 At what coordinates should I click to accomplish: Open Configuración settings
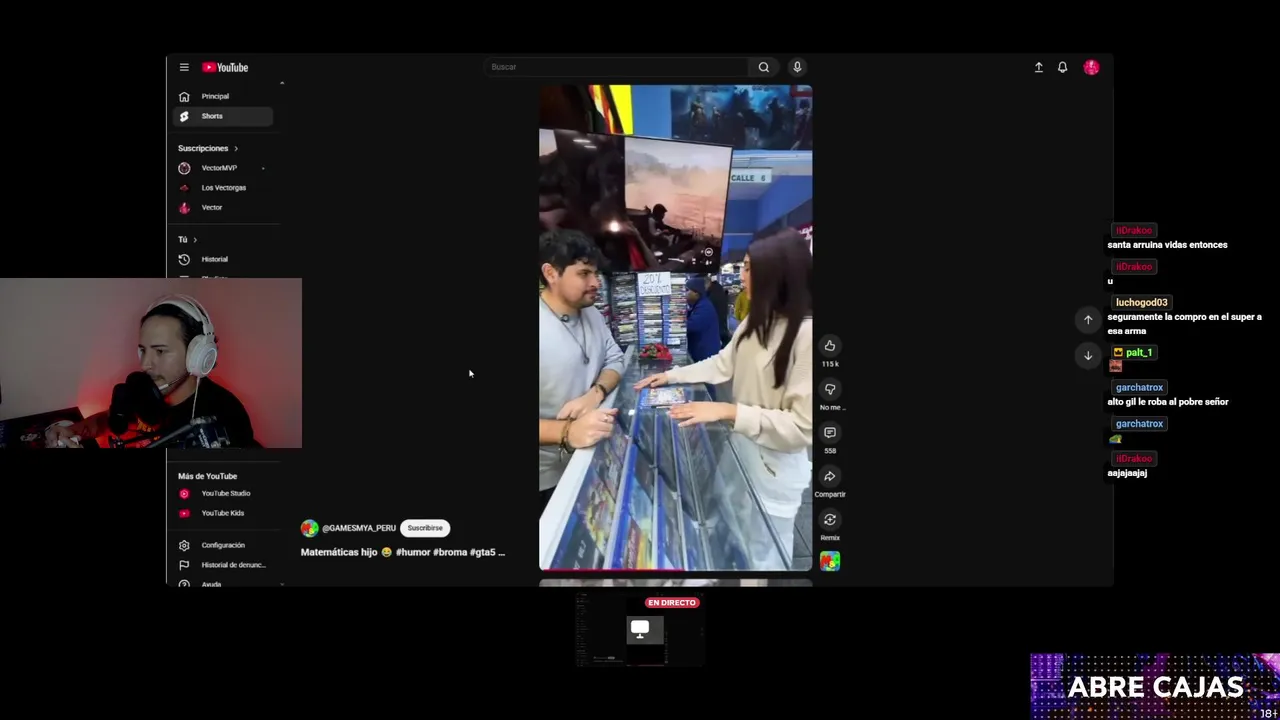pyautogui.click(x=222, y=545)
